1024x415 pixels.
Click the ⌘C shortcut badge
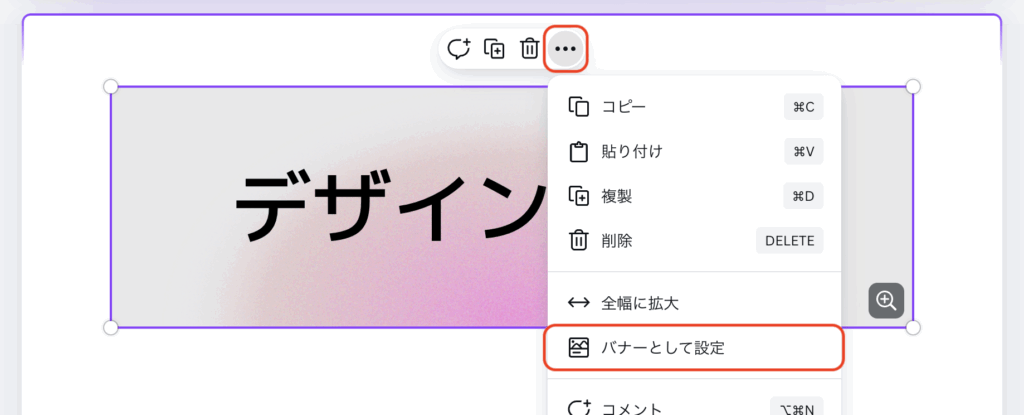pyautogui.click(x=803, y=107)
